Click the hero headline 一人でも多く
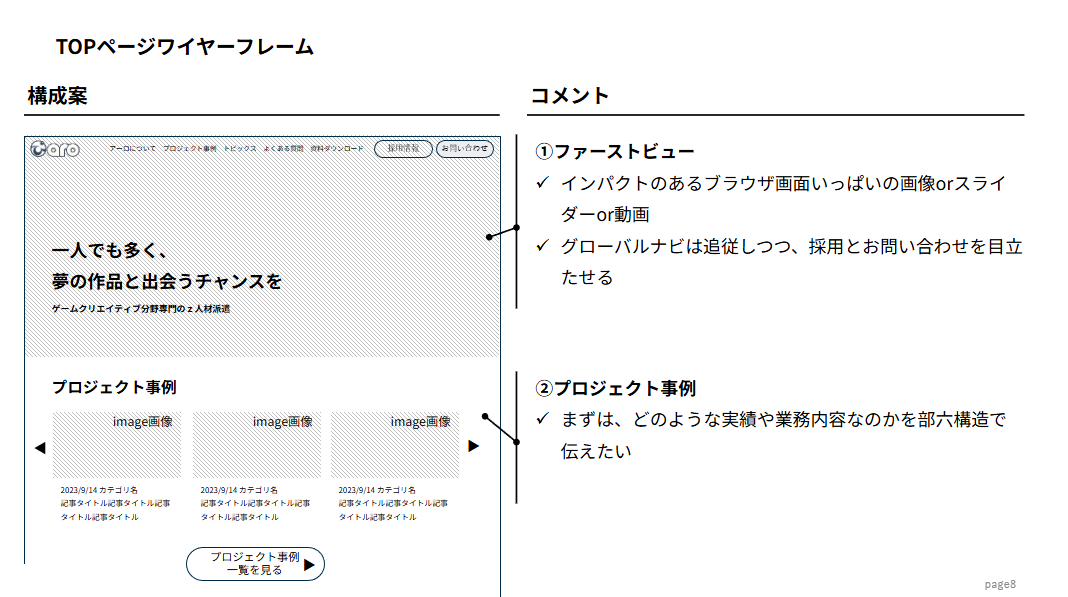The height and width of the screenshot is (597, 1068). (110, 251)
